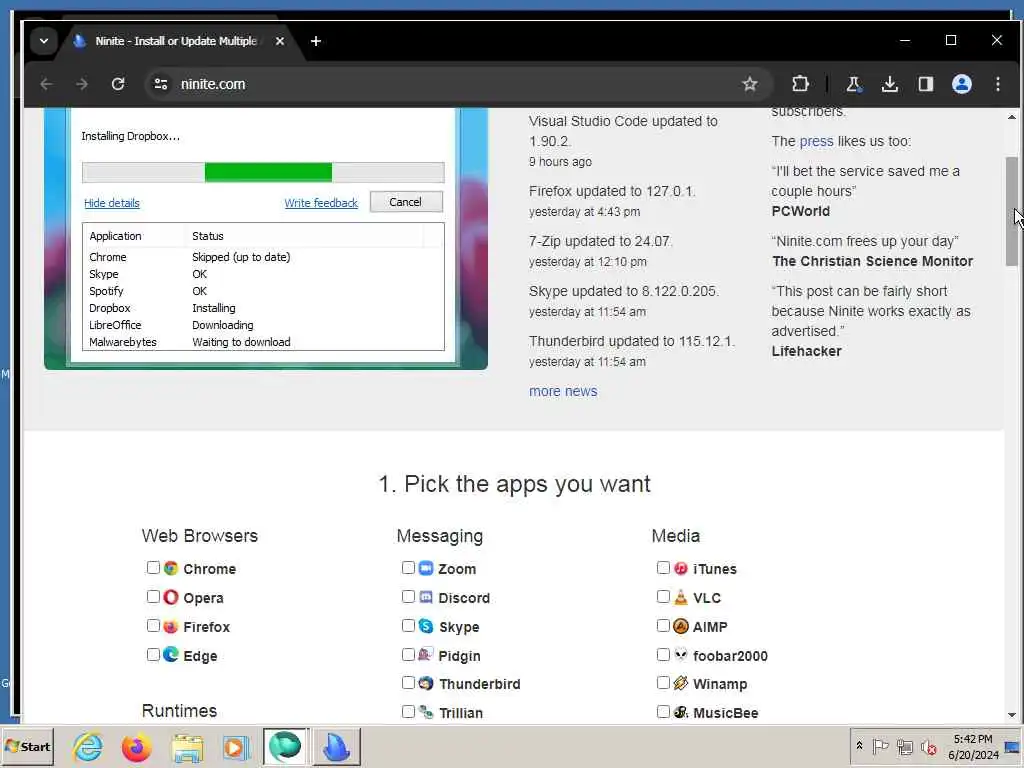The image size is (1024, 768).
Task: Select the Ninite browser tab
Action: [x=176, y=41]
